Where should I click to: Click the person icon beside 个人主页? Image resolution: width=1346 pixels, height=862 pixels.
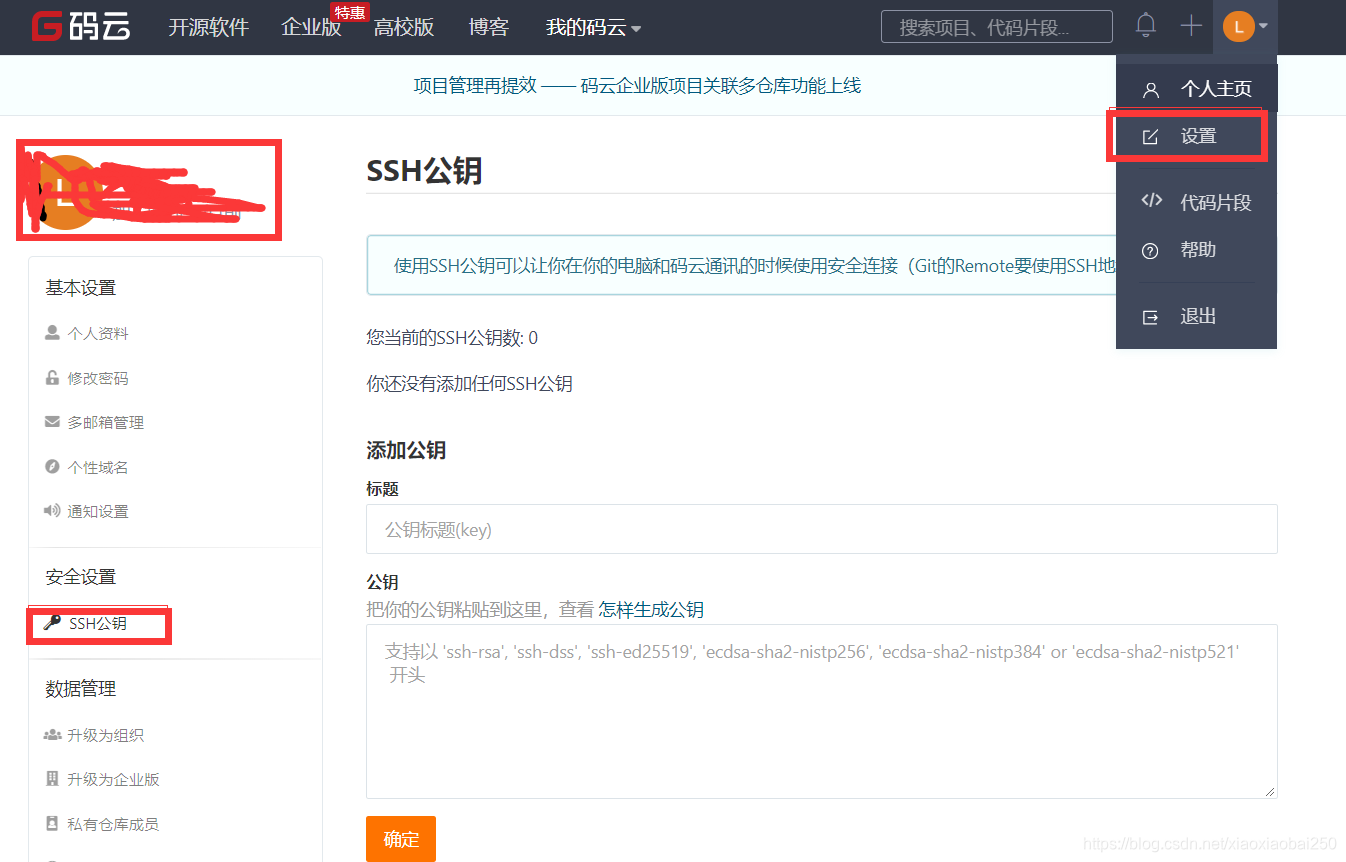pos(1150,90)
